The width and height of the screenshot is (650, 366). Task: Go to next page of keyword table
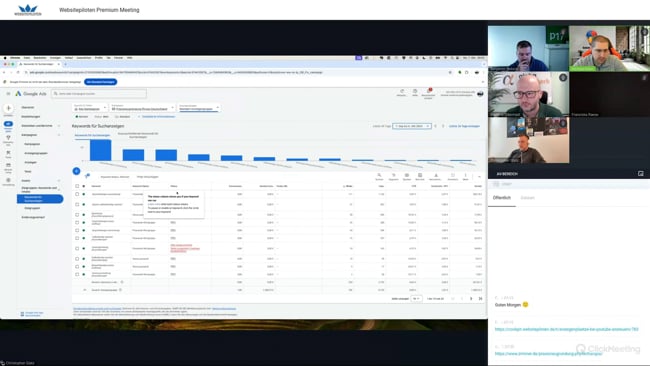tap(471, 298)
